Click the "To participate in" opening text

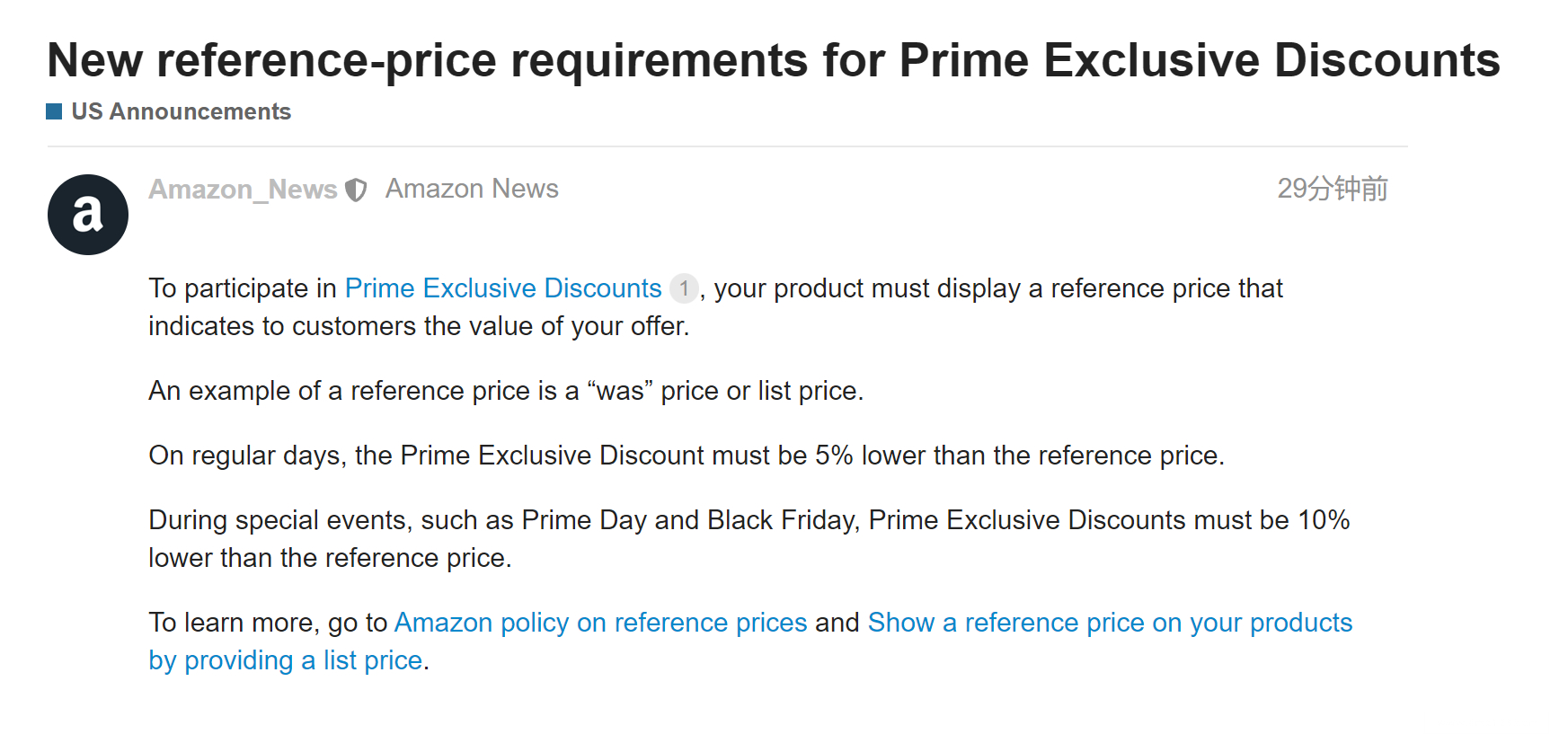click(242, 288)
